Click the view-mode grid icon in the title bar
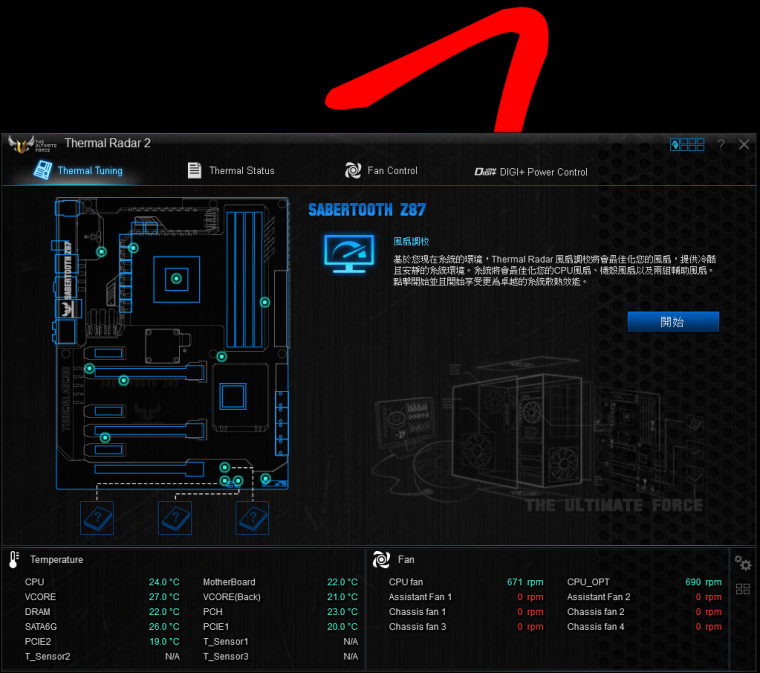 687,144
